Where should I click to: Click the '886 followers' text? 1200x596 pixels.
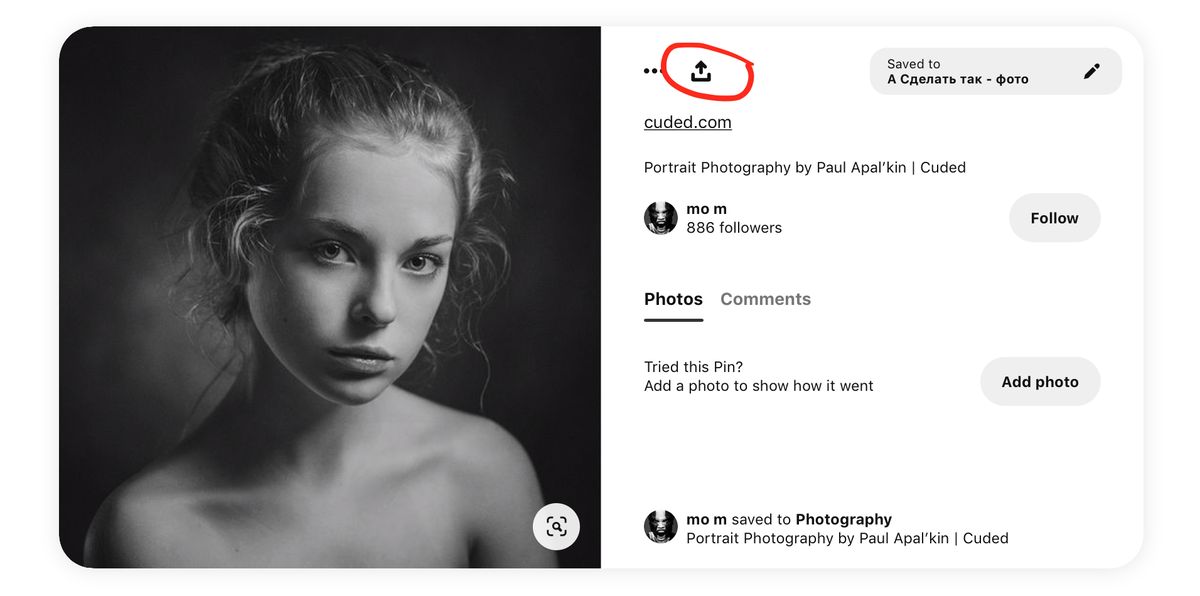coord(734,228)
